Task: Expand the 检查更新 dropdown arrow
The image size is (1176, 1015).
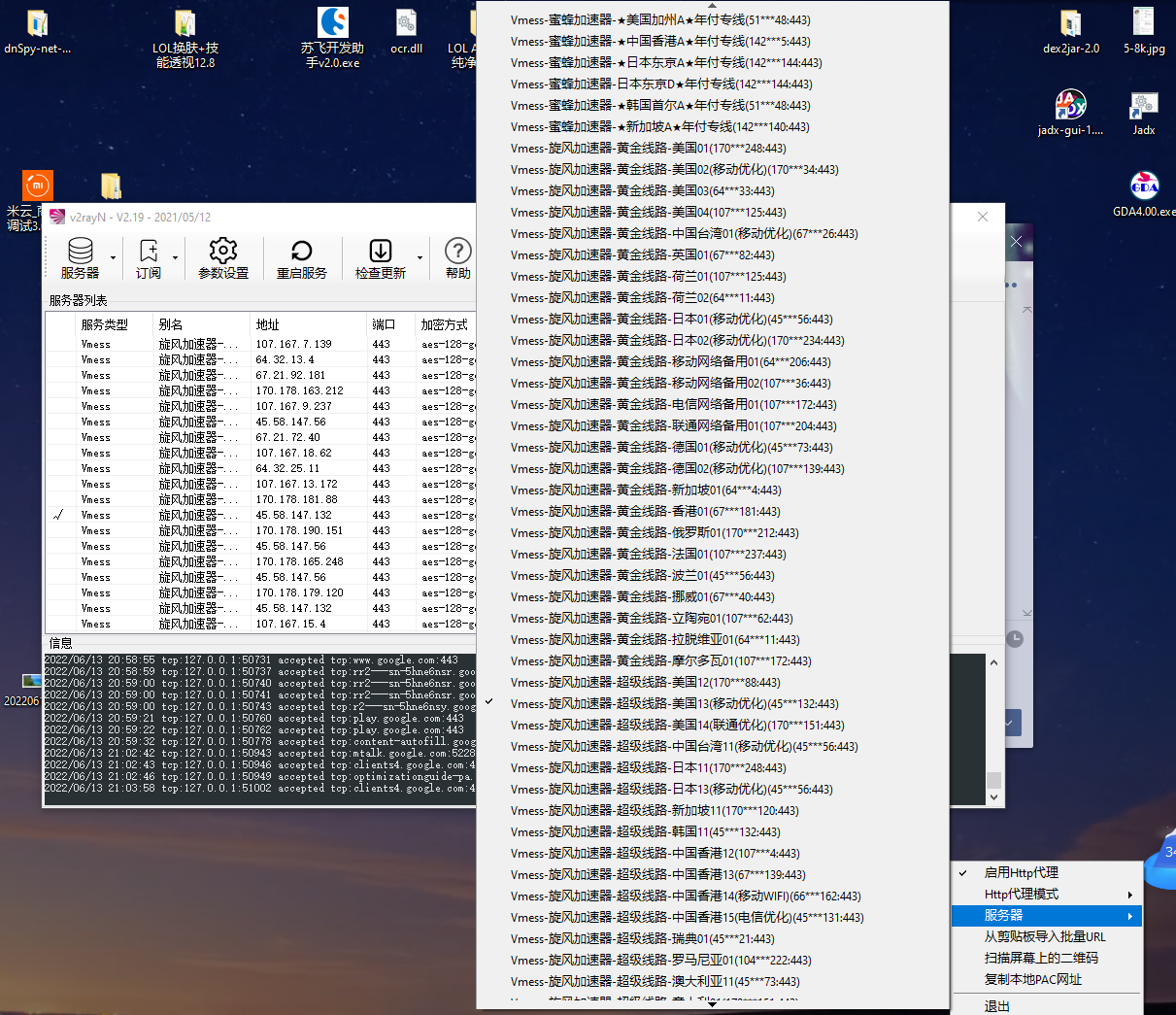Action: (x=420, y=258)
